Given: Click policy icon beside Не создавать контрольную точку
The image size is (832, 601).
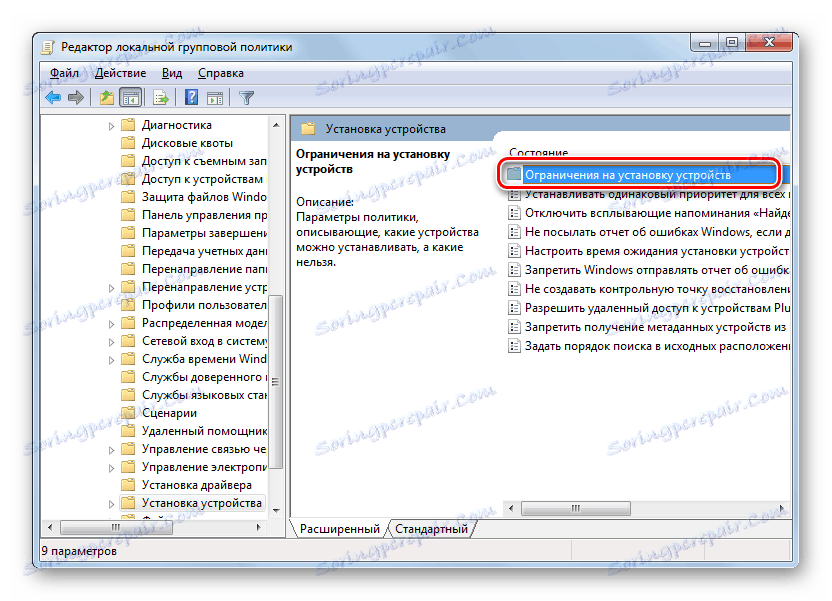Looking at the screenshot, I should (514, 289).
